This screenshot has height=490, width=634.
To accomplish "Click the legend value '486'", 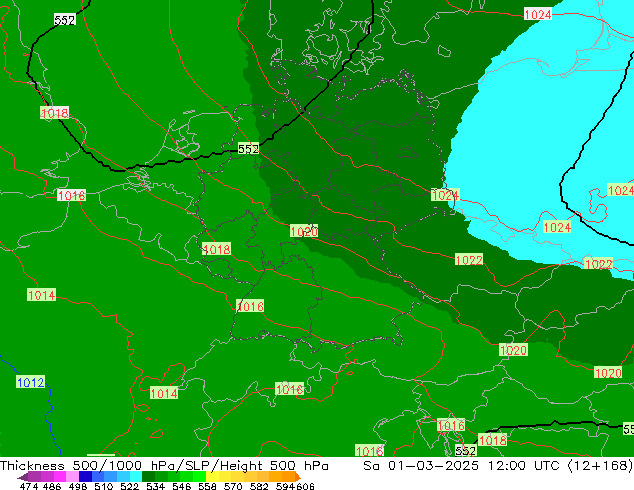I will pos(52,486).
